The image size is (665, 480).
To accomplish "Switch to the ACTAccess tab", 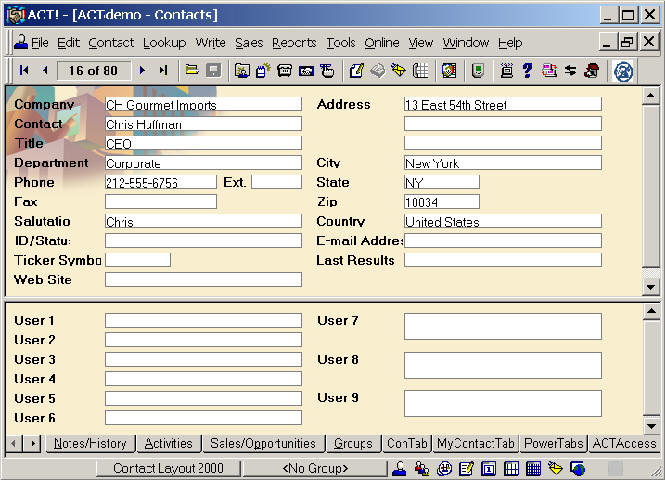I will point(624,444).
